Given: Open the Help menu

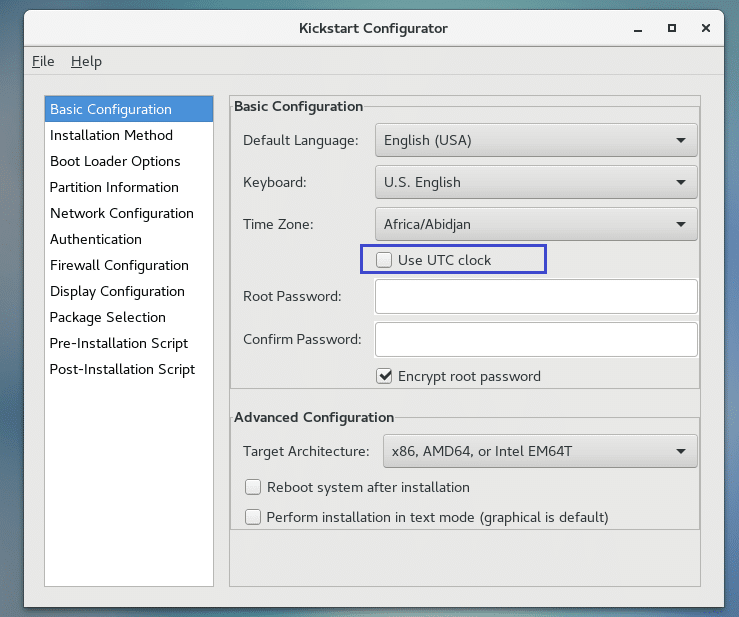Looking at the screenshot, I should point(86,61).
